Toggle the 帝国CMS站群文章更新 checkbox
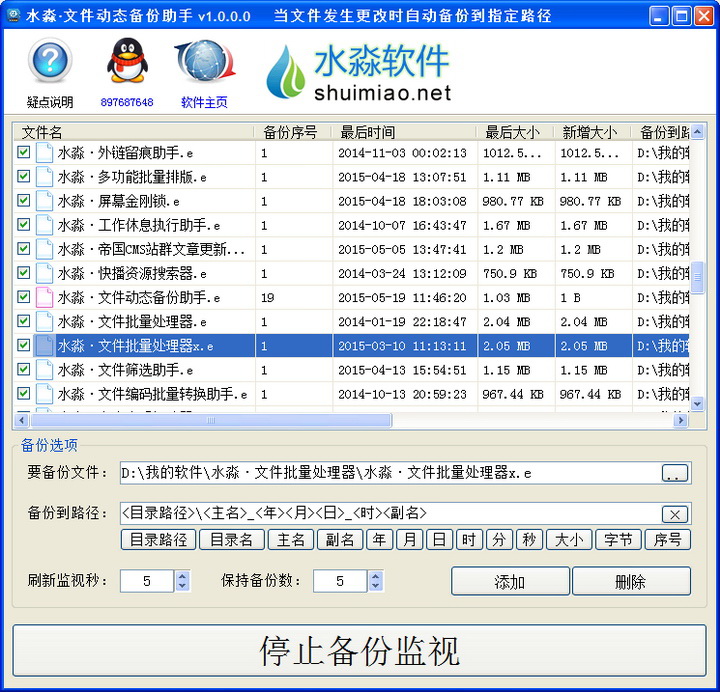This screenshot has height=692, width=720. (x=23, y=248)
